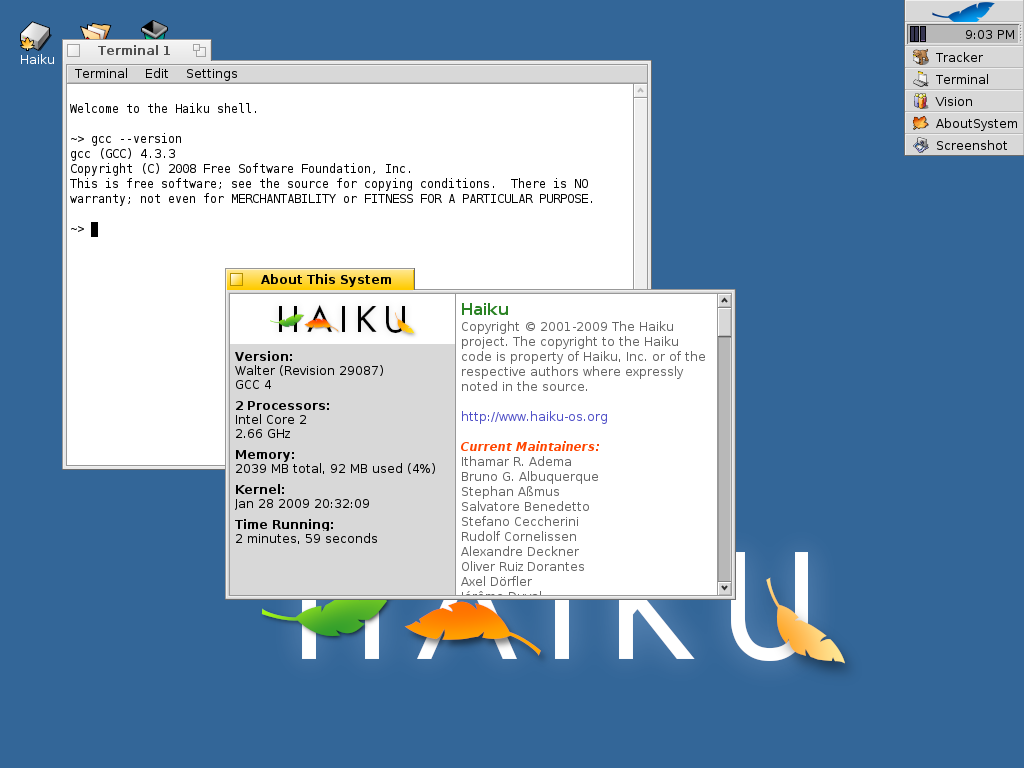The image size is (1024, 768).
Task: Open the folder icon on the desktop
Action: tap(95, 31)
